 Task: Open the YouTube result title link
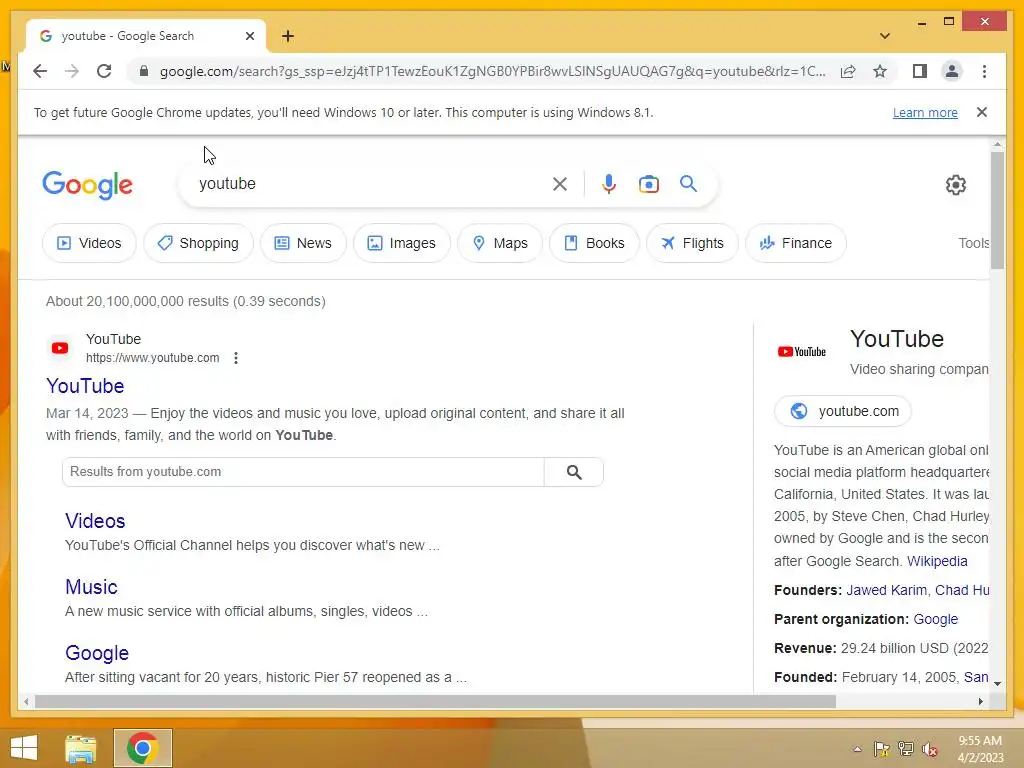click(85, 386)
